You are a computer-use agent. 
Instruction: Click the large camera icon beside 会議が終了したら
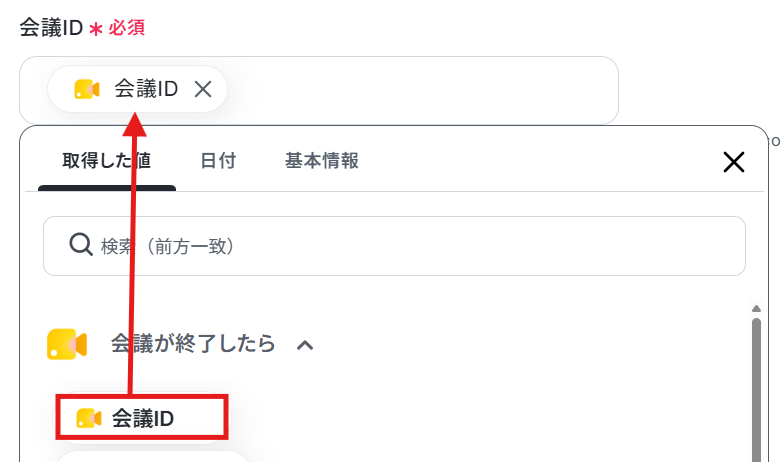67,344
